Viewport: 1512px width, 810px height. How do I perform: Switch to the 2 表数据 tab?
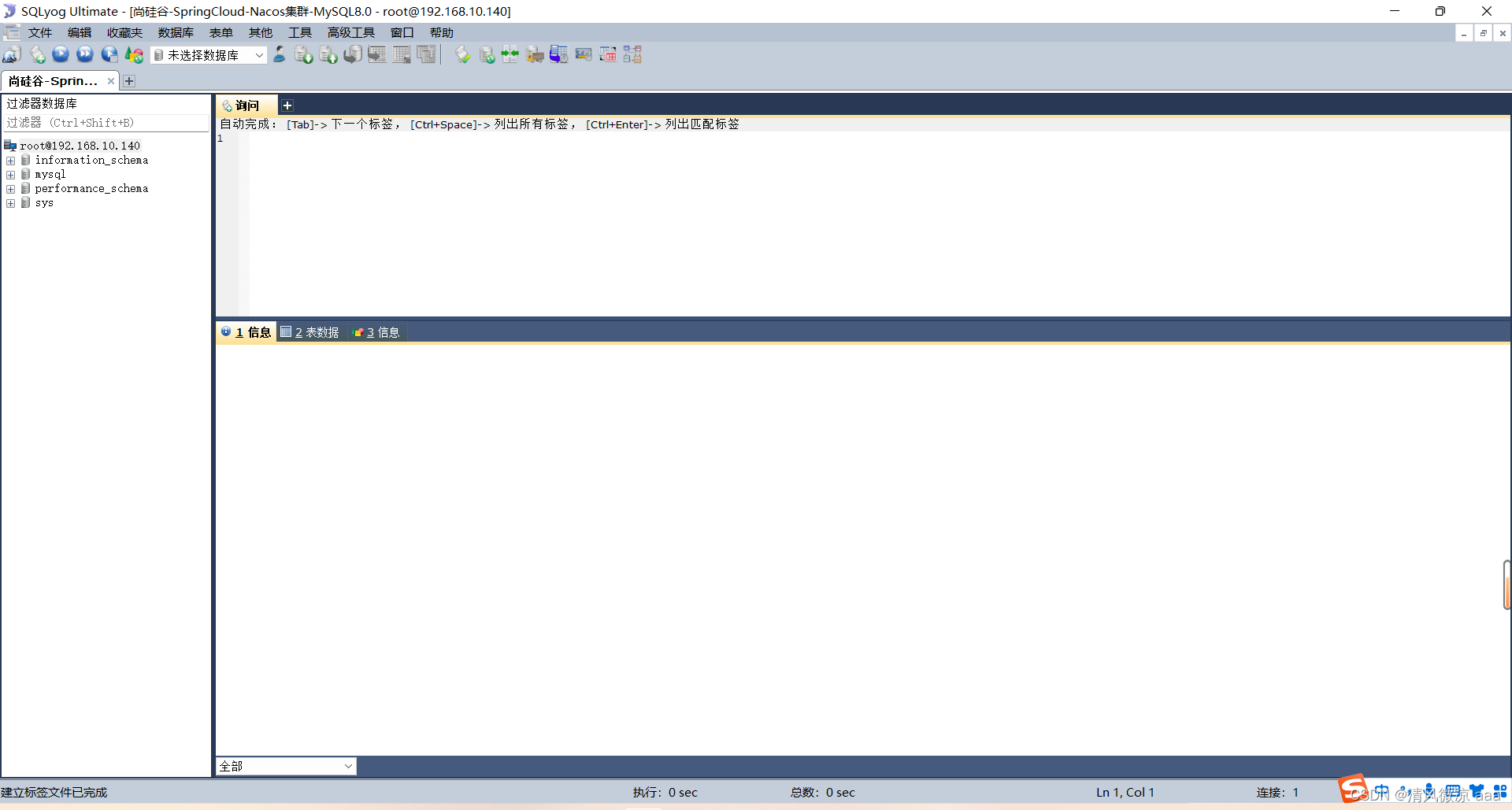[310, 332]
